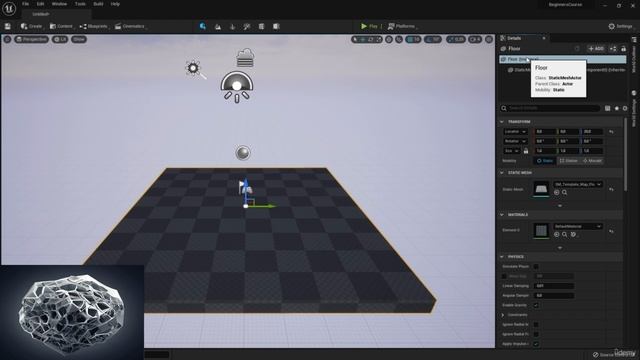This screenshot has width=640, height=360.
Task: Open the Help menu
Action: click(116, 4)
